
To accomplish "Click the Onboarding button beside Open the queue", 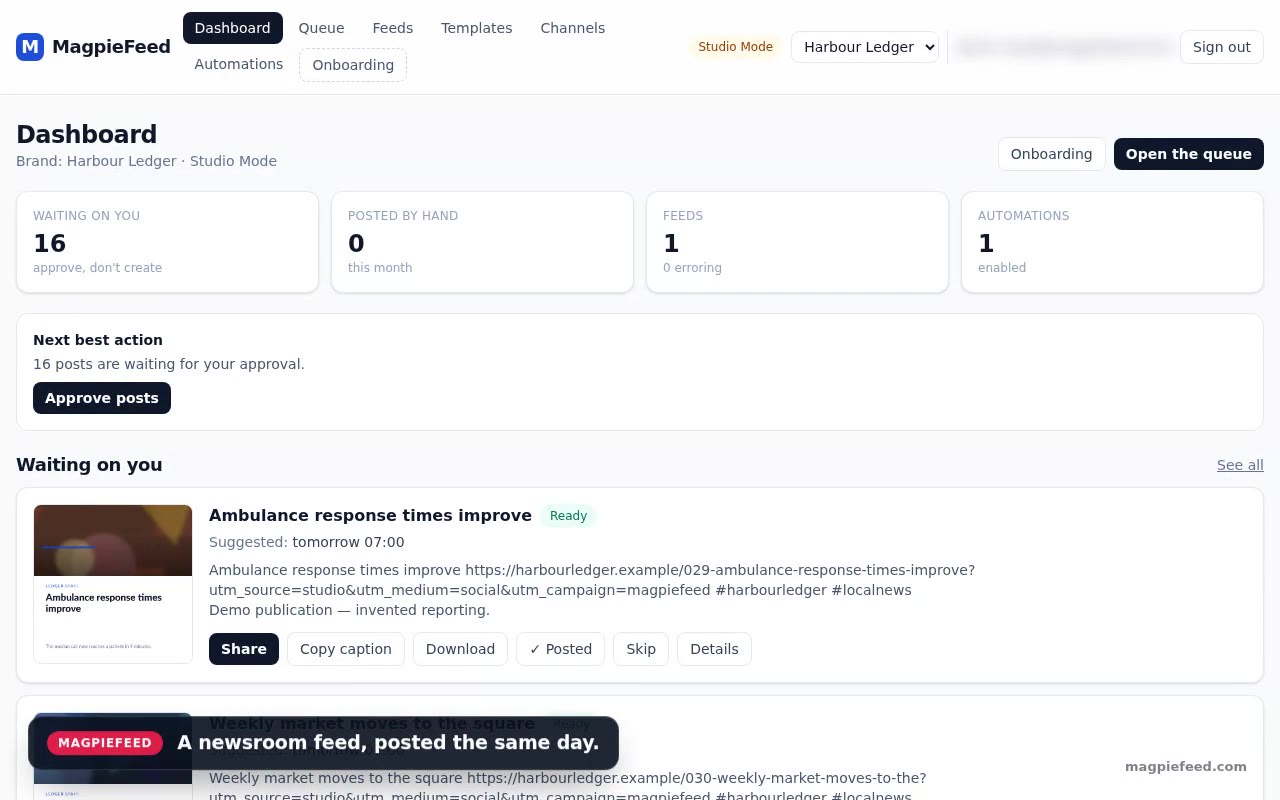I will pyautogui.click(x=1051, y=154).
